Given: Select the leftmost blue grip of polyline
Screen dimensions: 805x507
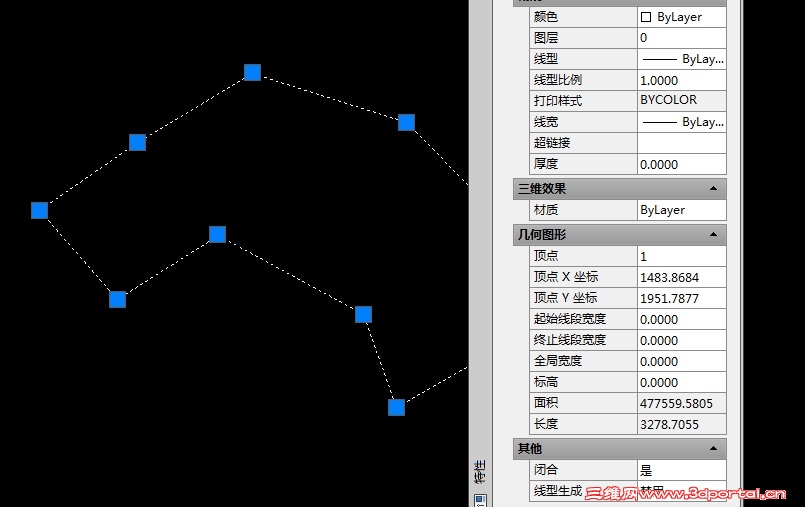Looking at the screenshot, I should 40,210.
